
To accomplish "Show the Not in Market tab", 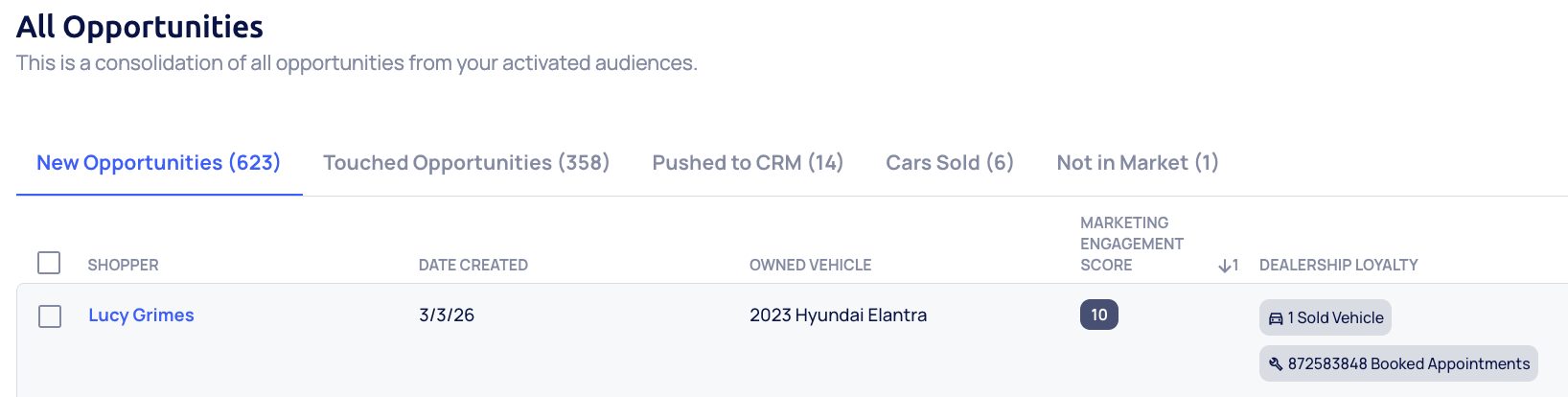I will 1138,163.
